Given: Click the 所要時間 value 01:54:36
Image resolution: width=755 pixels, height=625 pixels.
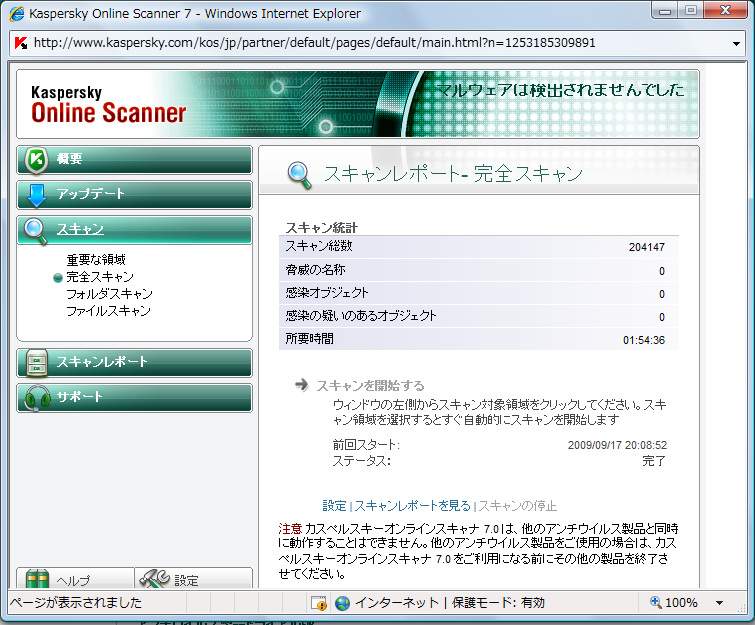Looking at the screenshot, I should pos(644,340).
